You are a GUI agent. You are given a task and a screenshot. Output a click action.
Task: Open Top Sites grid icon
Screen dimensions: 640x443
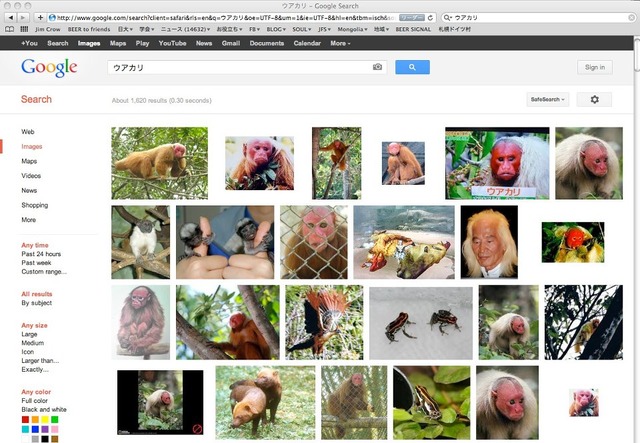[24, 29]
